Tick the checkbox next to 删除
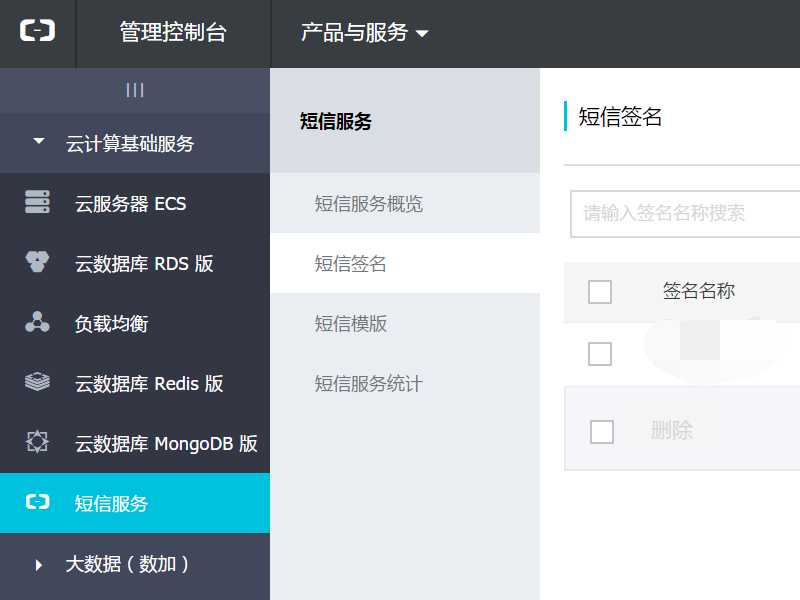800x600 pixels. (602, 432)
